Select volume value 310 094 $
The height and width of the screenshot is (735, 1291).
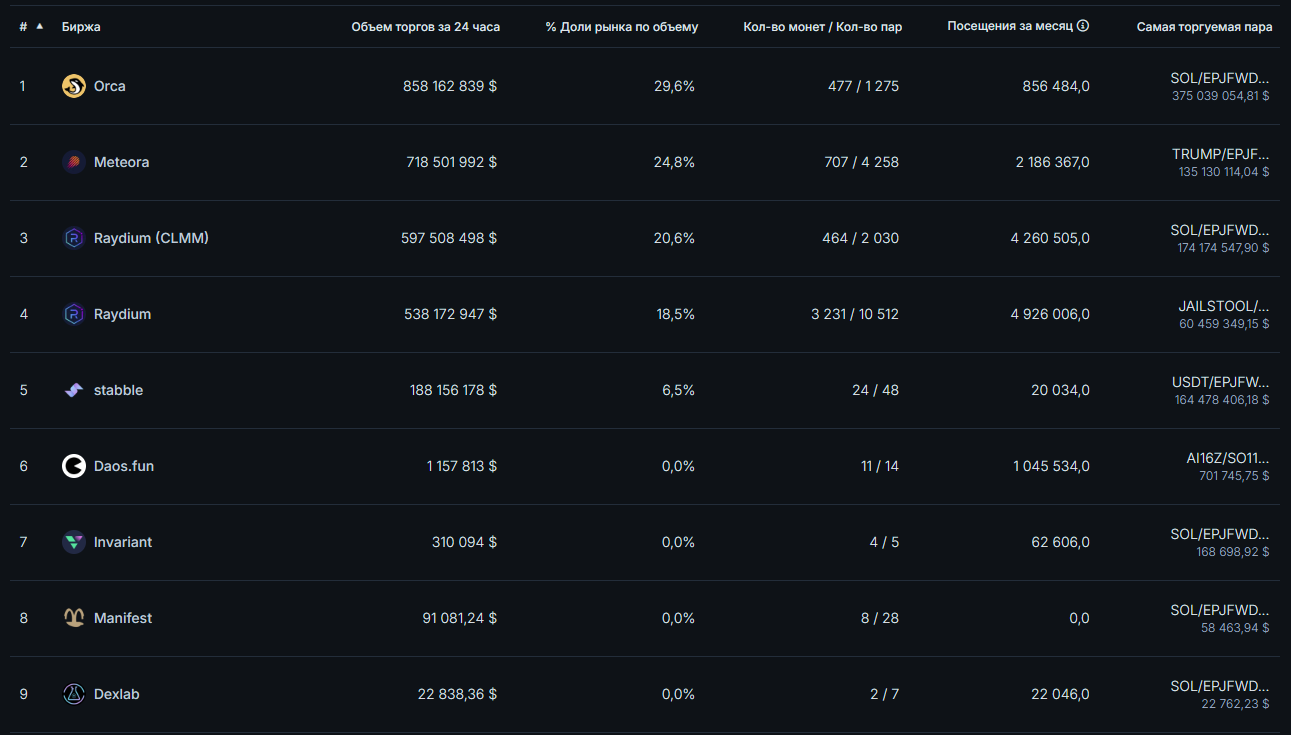[x=464, y=542]
